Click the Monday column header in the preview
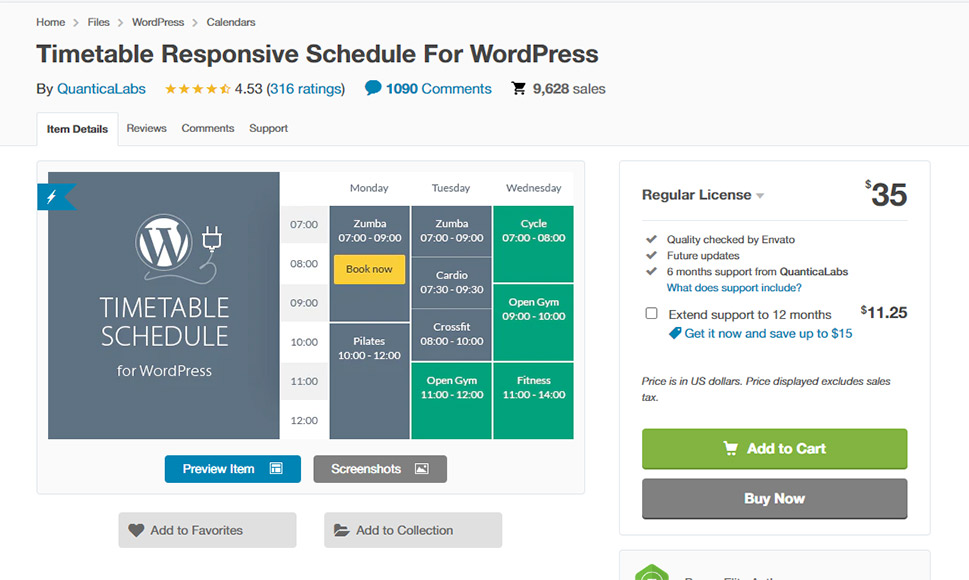Viewport: 969px width, 580px height. (369, 188)
